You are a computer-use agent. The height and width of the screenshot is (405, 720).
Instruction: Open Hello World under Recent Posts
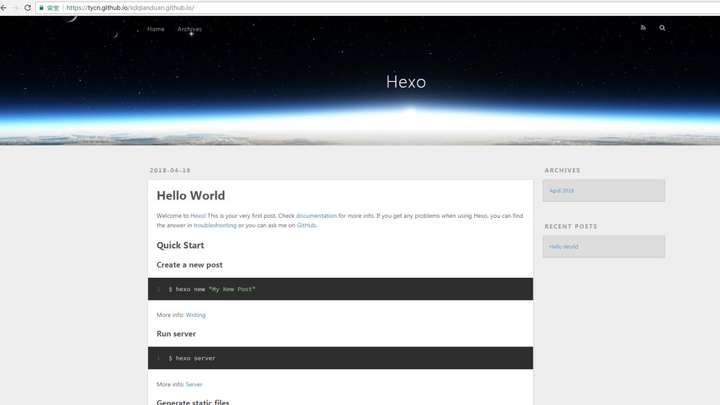point(563,247)
